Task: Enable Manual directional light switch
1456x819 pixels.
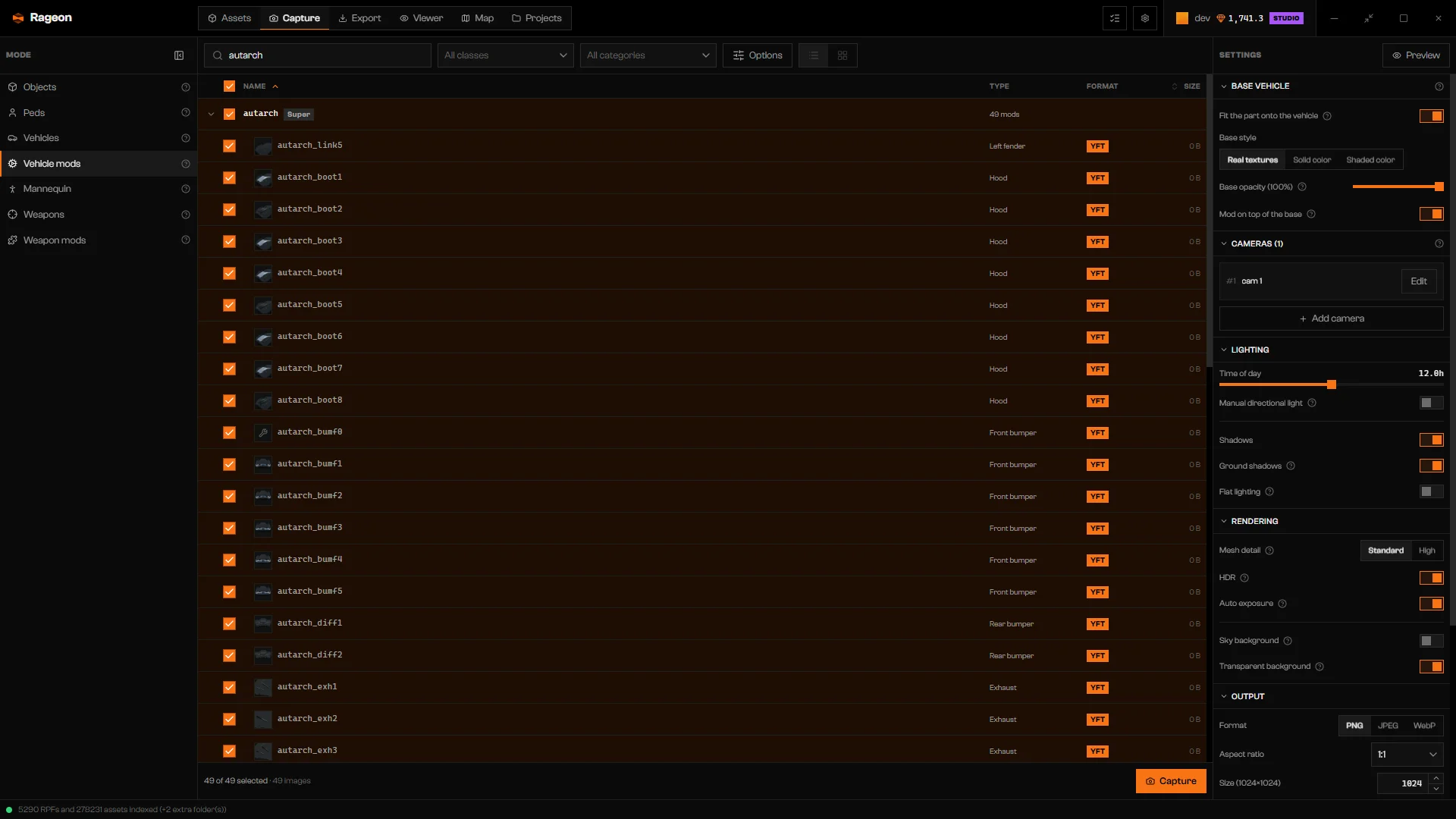Action: [1432, 403]
